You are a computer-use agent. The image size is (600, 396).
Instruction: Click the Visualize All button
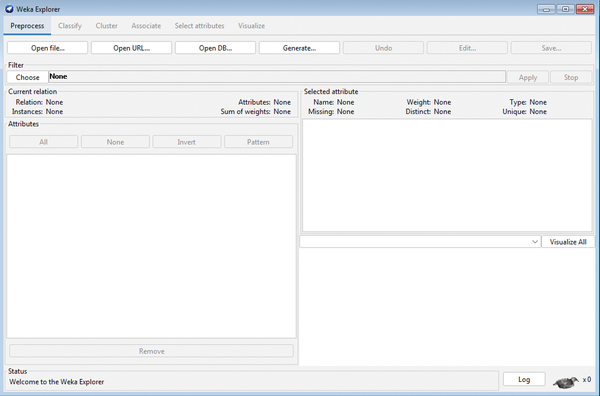(x=568, y=242)
